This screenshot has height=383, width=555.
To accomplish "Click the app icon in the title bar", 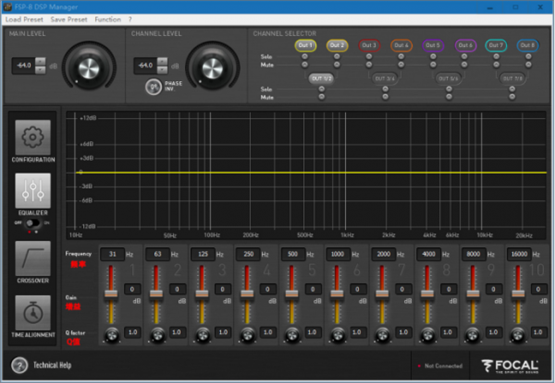I will (7, 7).
